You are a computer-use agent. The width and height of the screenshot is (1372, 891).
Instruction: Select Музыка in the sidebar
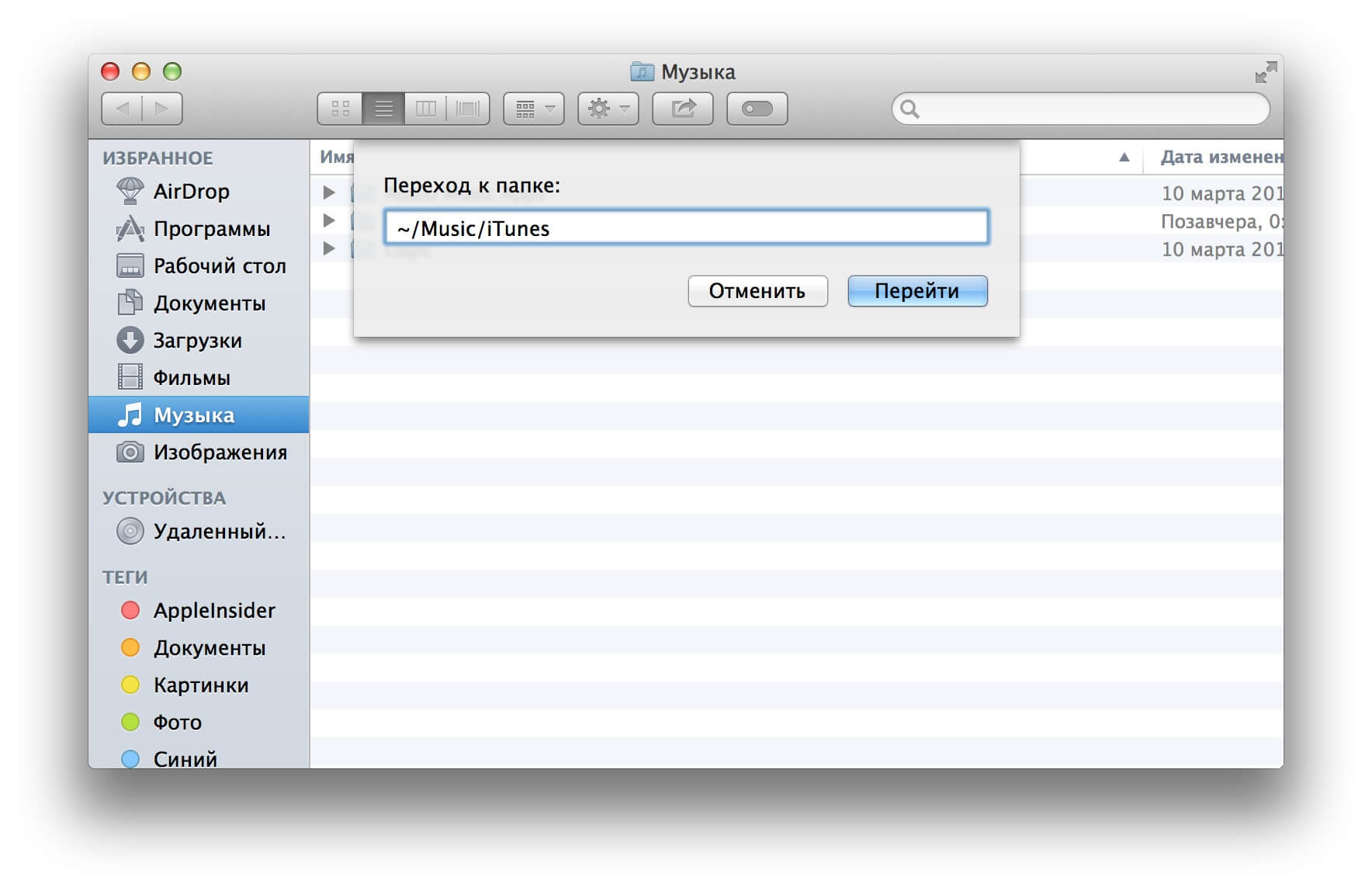(199, 414)
